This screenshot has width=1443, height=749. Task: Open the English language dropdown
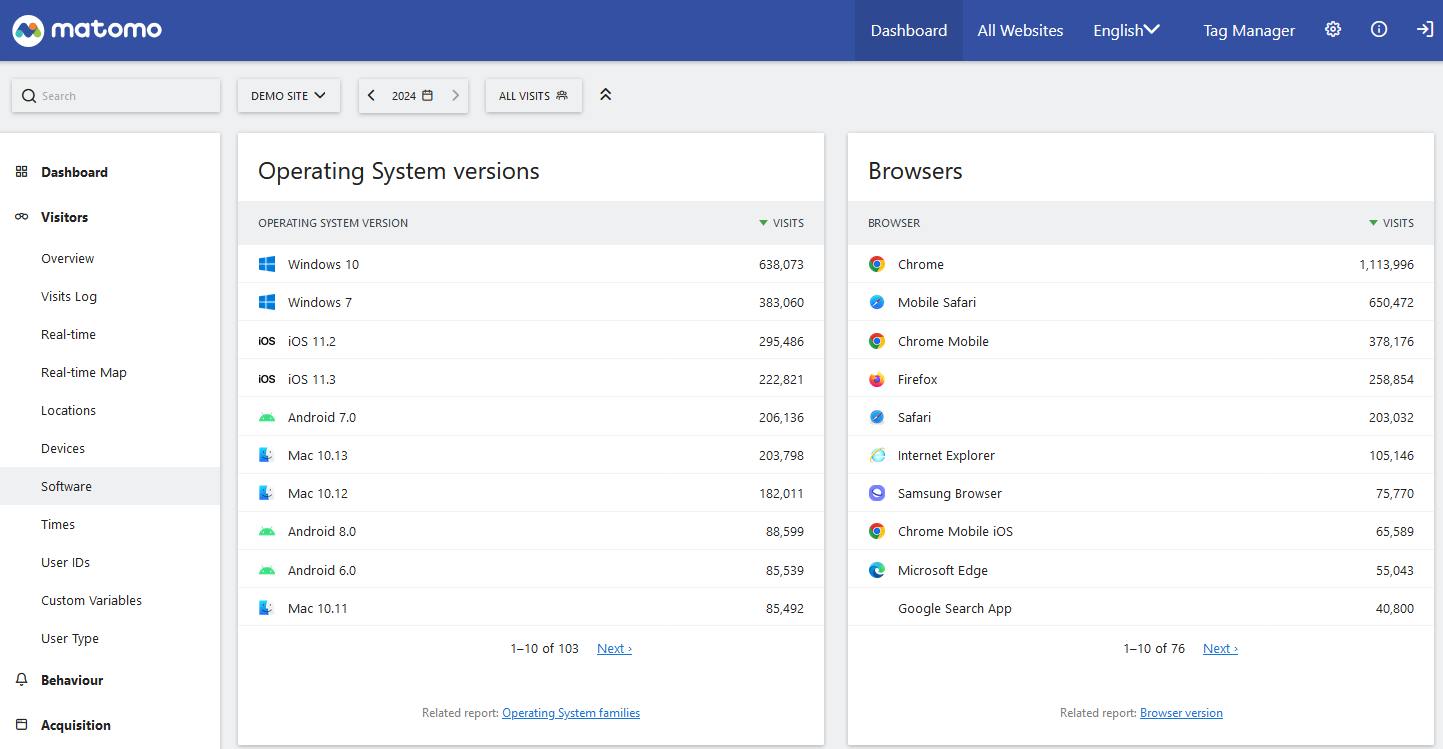[1126, 31]
